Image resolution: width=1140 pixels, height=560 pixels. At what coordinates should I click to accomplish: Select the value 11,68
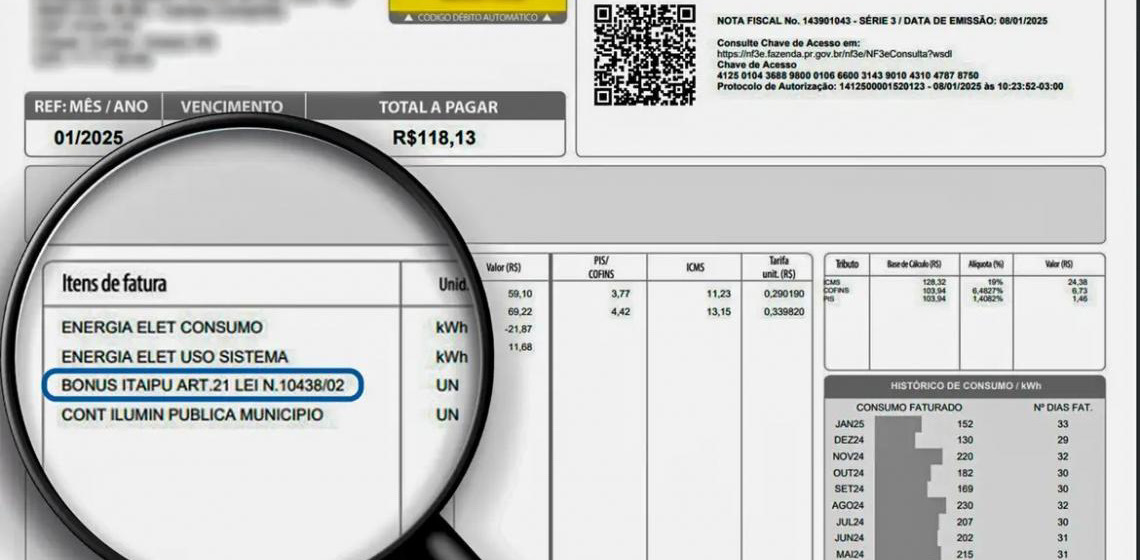tap(520, 347)
